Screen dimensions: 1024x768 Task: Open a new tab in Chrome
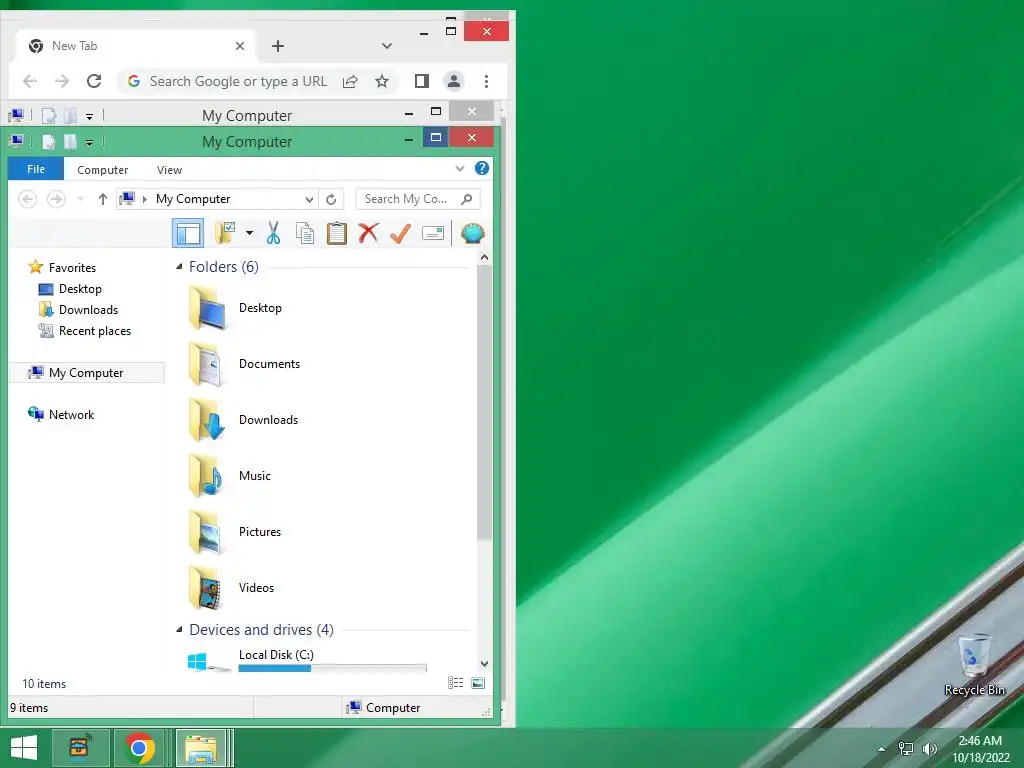click(278, 46)
